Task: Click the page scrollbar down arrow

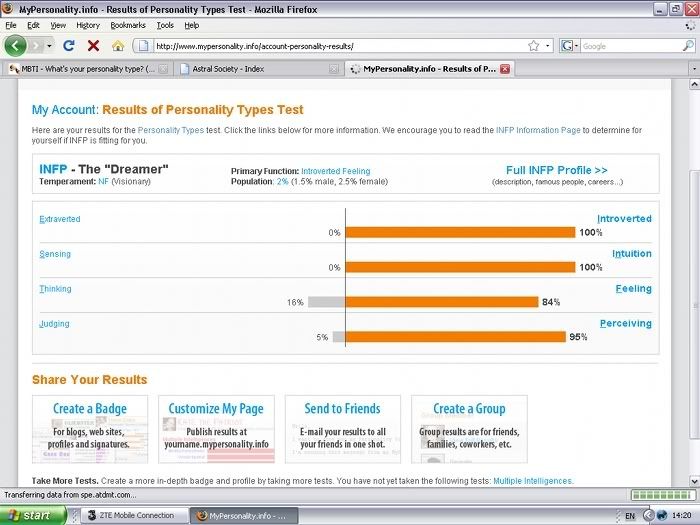Action: [x=695, y=481]
